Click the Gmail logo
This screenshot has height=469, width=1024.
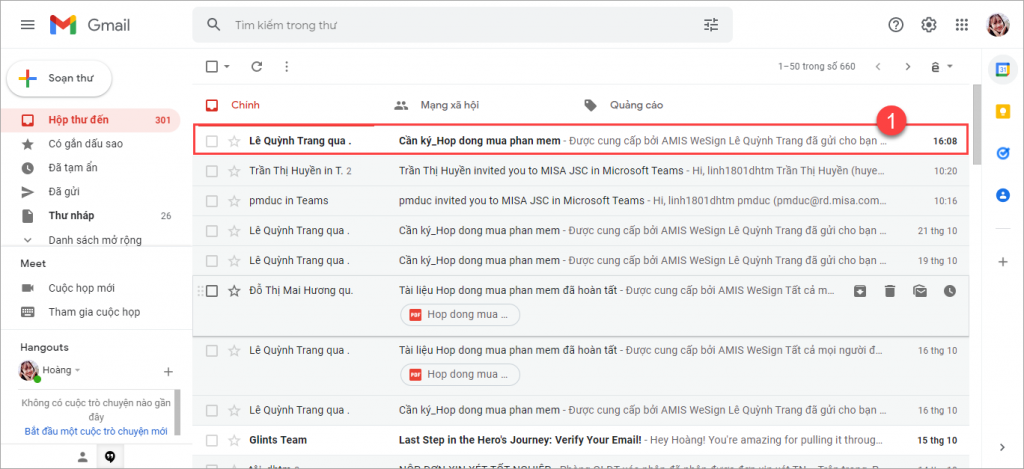click(x=90, y=25)
